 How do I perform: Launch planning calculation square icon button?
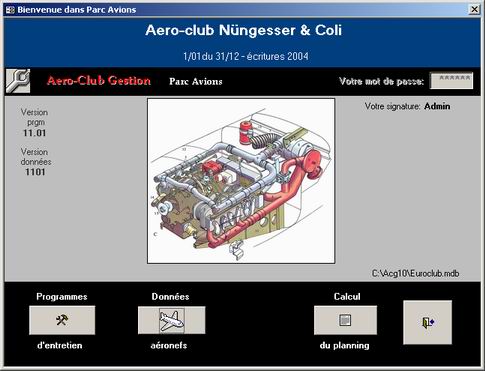click(x=345, y=320)
